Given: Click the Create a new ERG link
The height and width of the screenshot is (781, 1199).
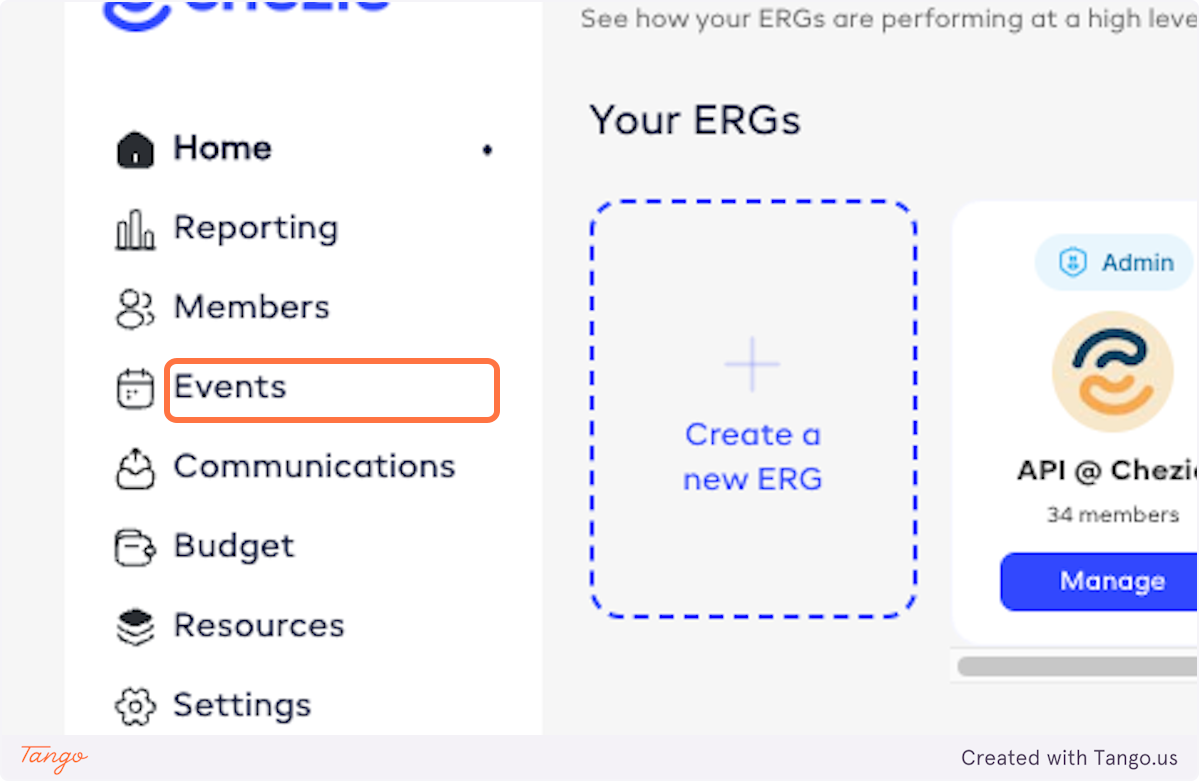Looking at the screenshot, I should [x=752, y=457].
